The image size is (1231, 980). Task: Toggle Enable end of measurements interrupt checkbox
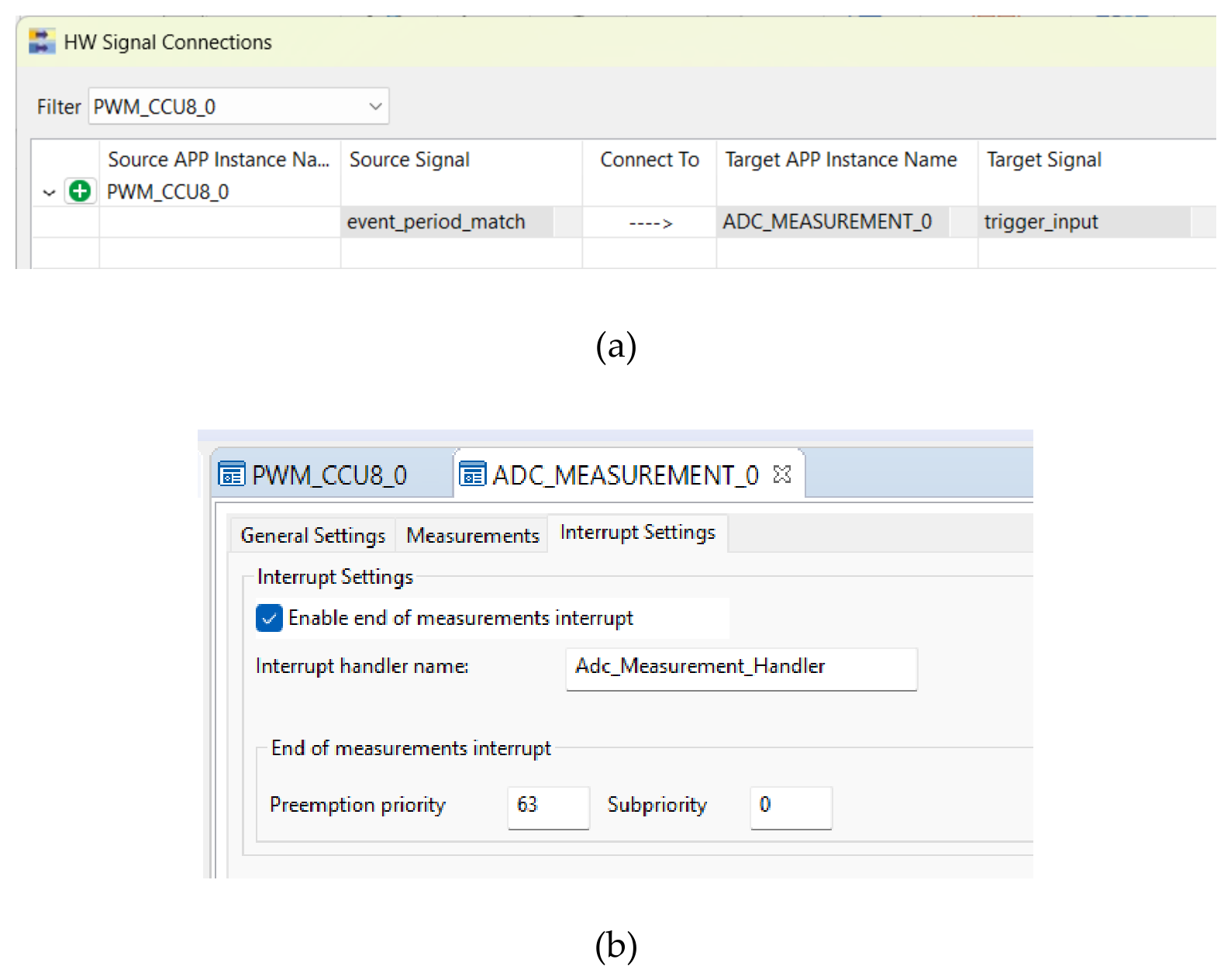point(269,618)
